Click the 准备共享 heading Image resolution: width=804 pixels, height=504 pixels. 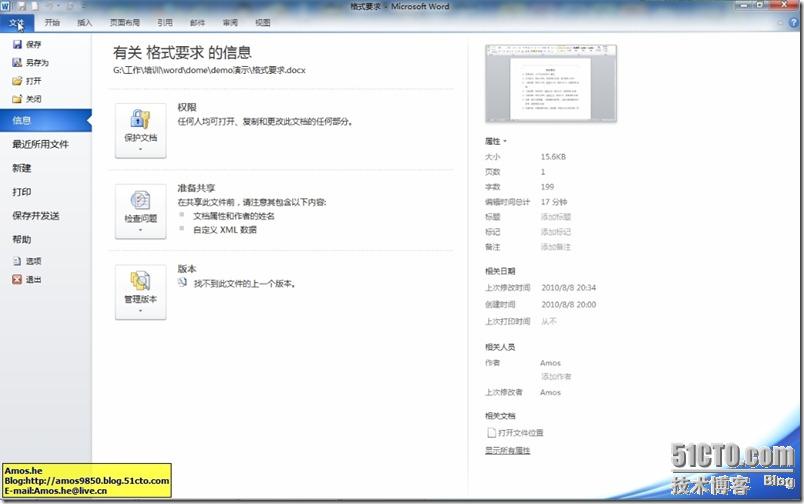(196, 188)
